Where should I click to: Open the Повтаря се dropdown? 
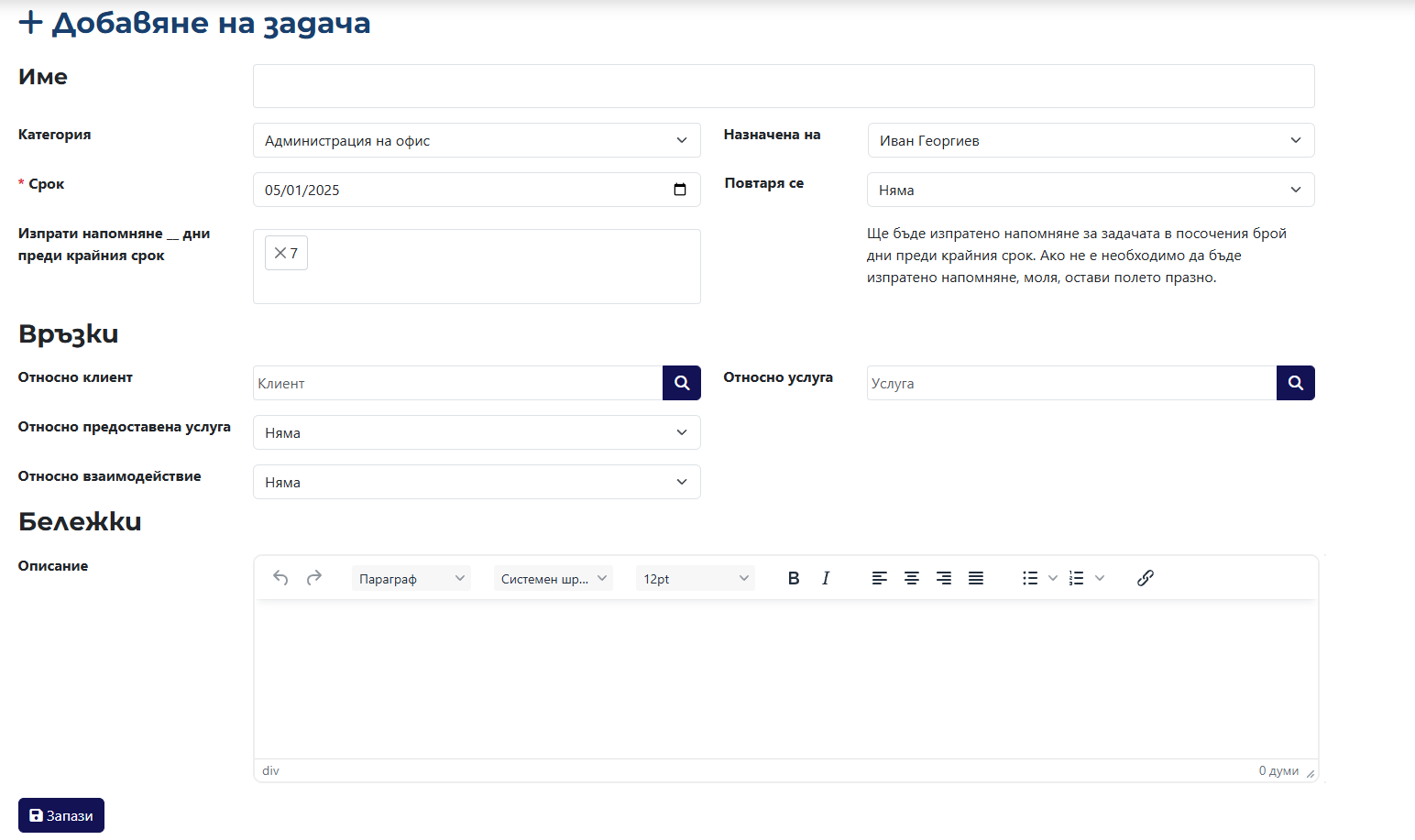click(1091, 190)
